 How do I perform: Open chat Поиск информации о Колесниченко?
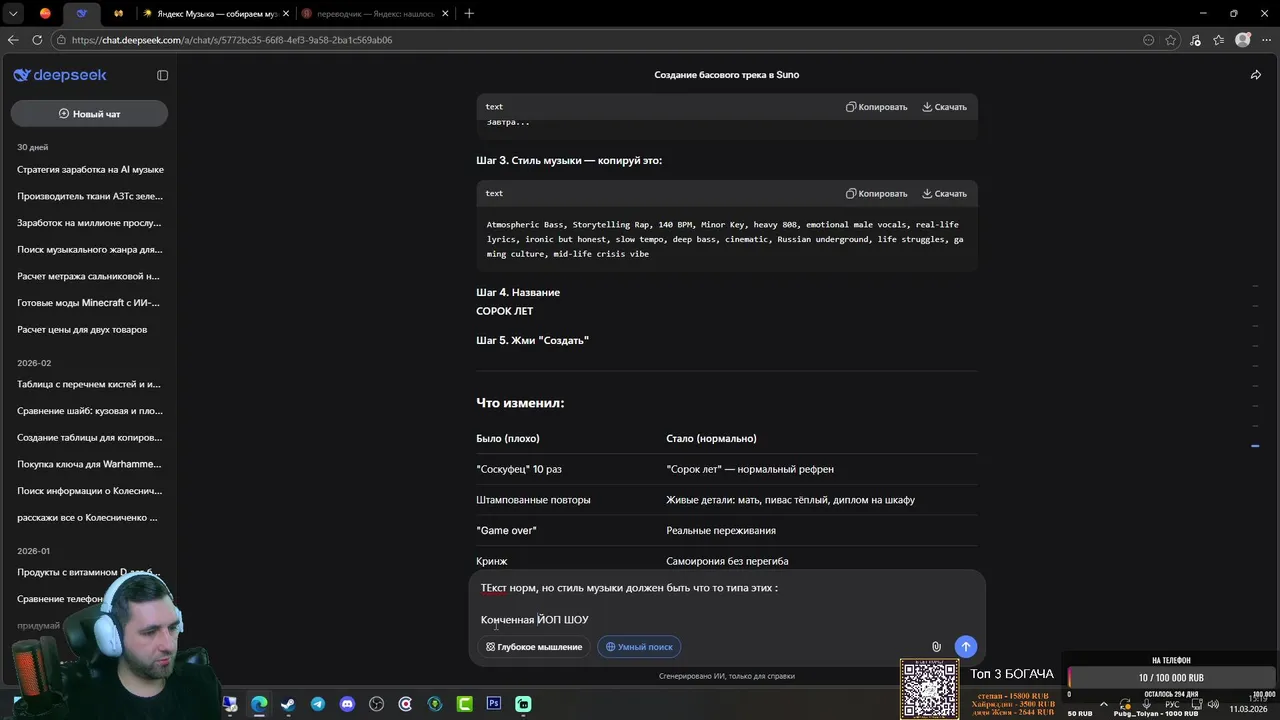click(90, 491)
